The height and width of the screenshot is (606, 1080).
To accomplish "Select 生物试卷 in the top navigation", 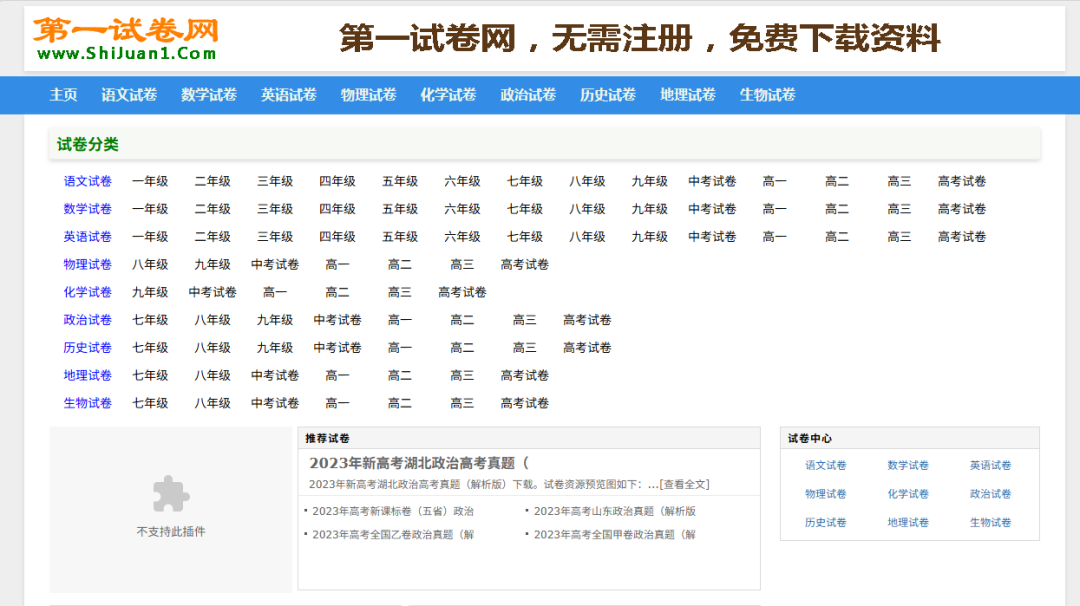I will [766, 94].
